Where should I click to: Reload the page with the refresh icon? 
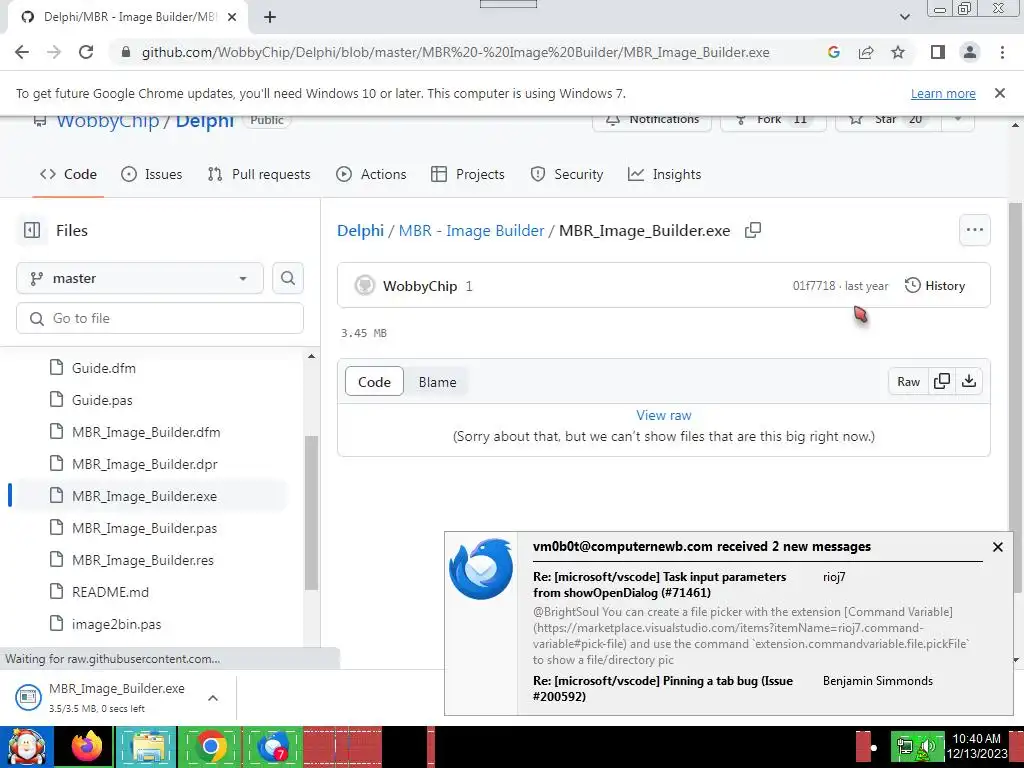86,52
